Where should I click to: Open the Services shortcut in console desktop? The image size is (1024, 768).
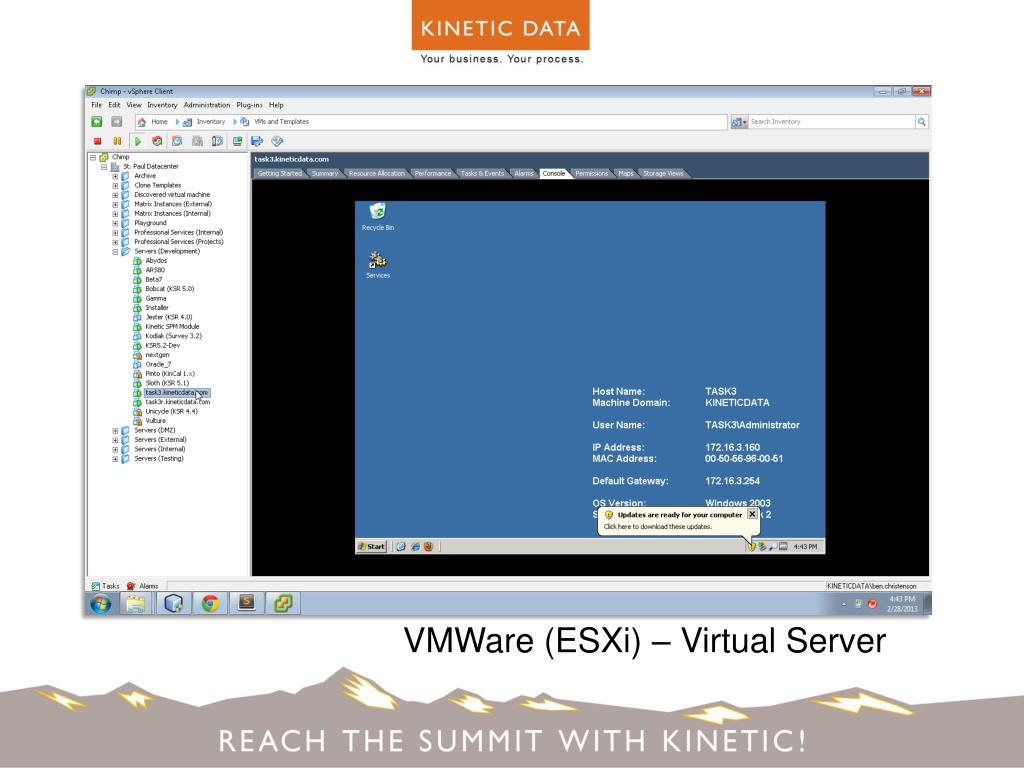pyautogui.click(x=377, y=264)
